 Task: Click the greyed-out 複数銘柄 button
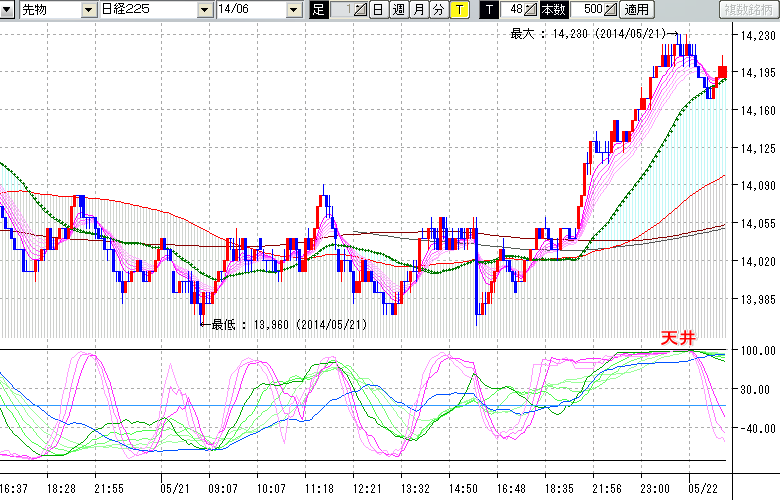pyautogui.click(x=747, y=10)
